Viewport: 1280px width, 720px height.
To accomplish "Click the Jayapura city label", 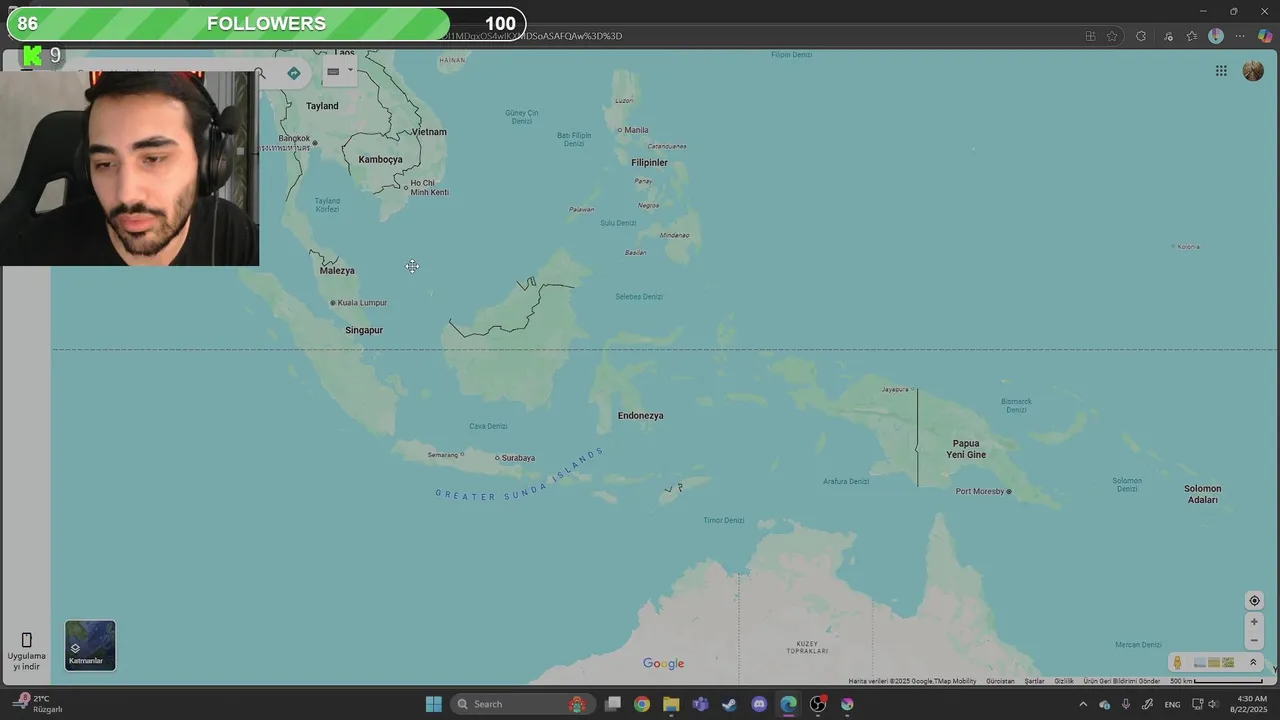I will click(x=896, y=389).
